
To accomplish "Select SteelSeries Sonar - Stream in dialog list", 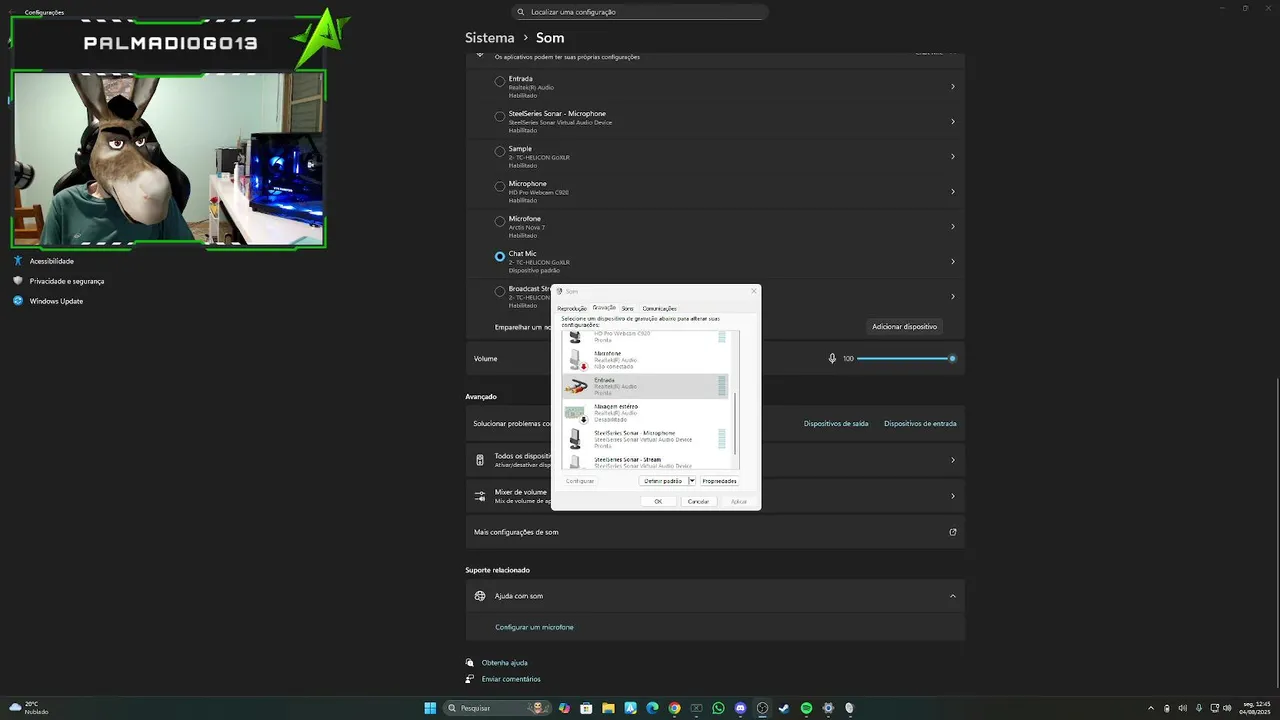I will pyautogui.click(x=645, y=462).
